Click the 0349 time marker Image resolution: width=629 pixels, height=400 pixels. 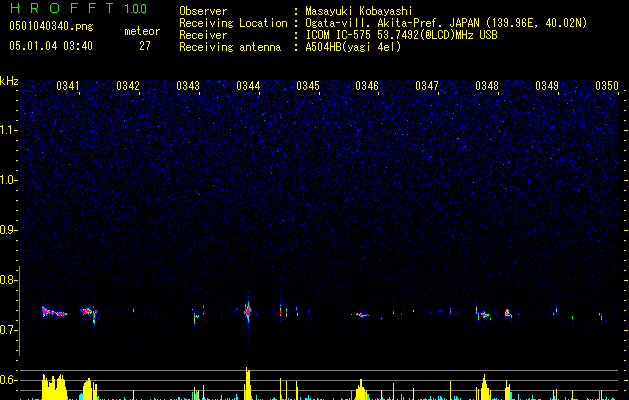(x=547, y=86)
